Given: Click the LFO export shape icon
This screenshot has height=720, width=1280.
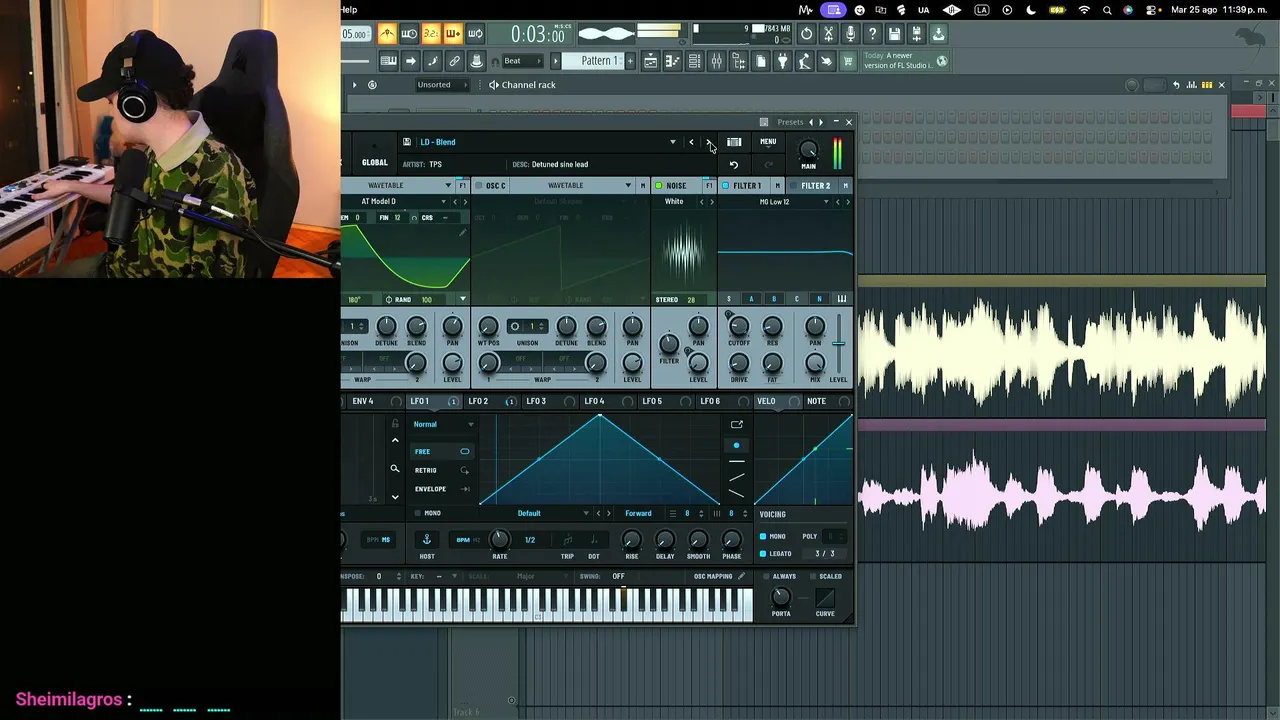Looking at the screenshot, I should pyautogui.click(x=737, y=425).
